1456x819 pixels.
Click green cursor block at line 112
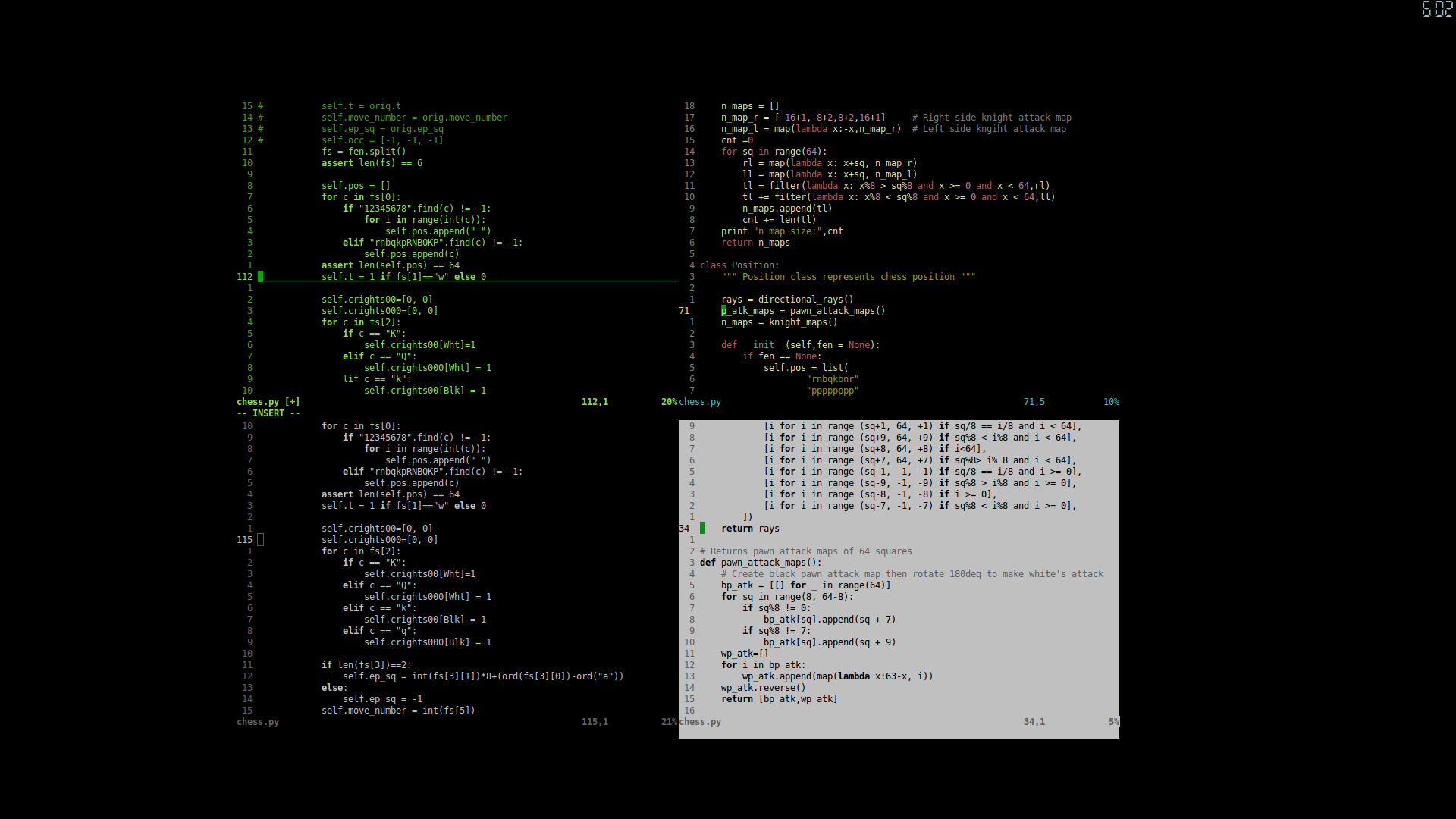pos(260,277)
